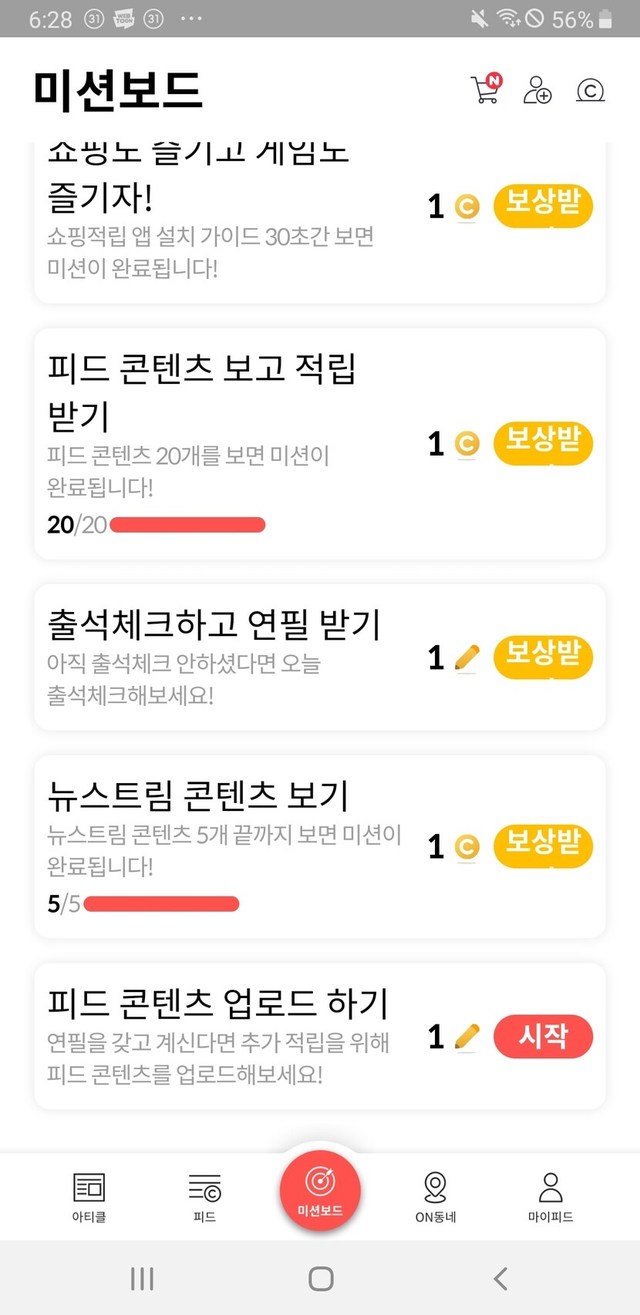The image size is (640, 1315).
Task: Switch to the 아티클 tab
Action: pyautogui.click(x=90, y=1196)
